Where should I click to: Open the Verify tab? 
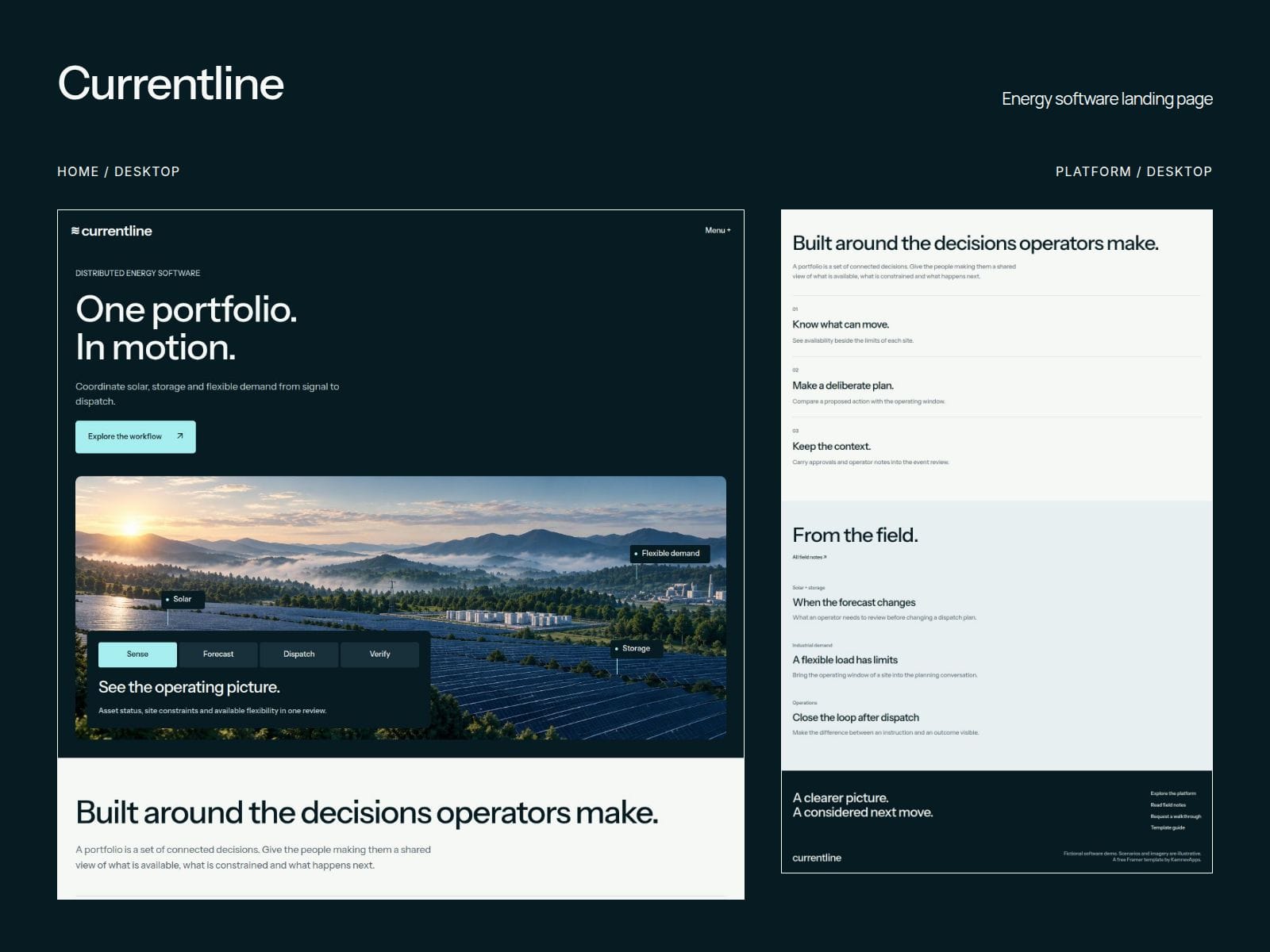tap(379, 654)
